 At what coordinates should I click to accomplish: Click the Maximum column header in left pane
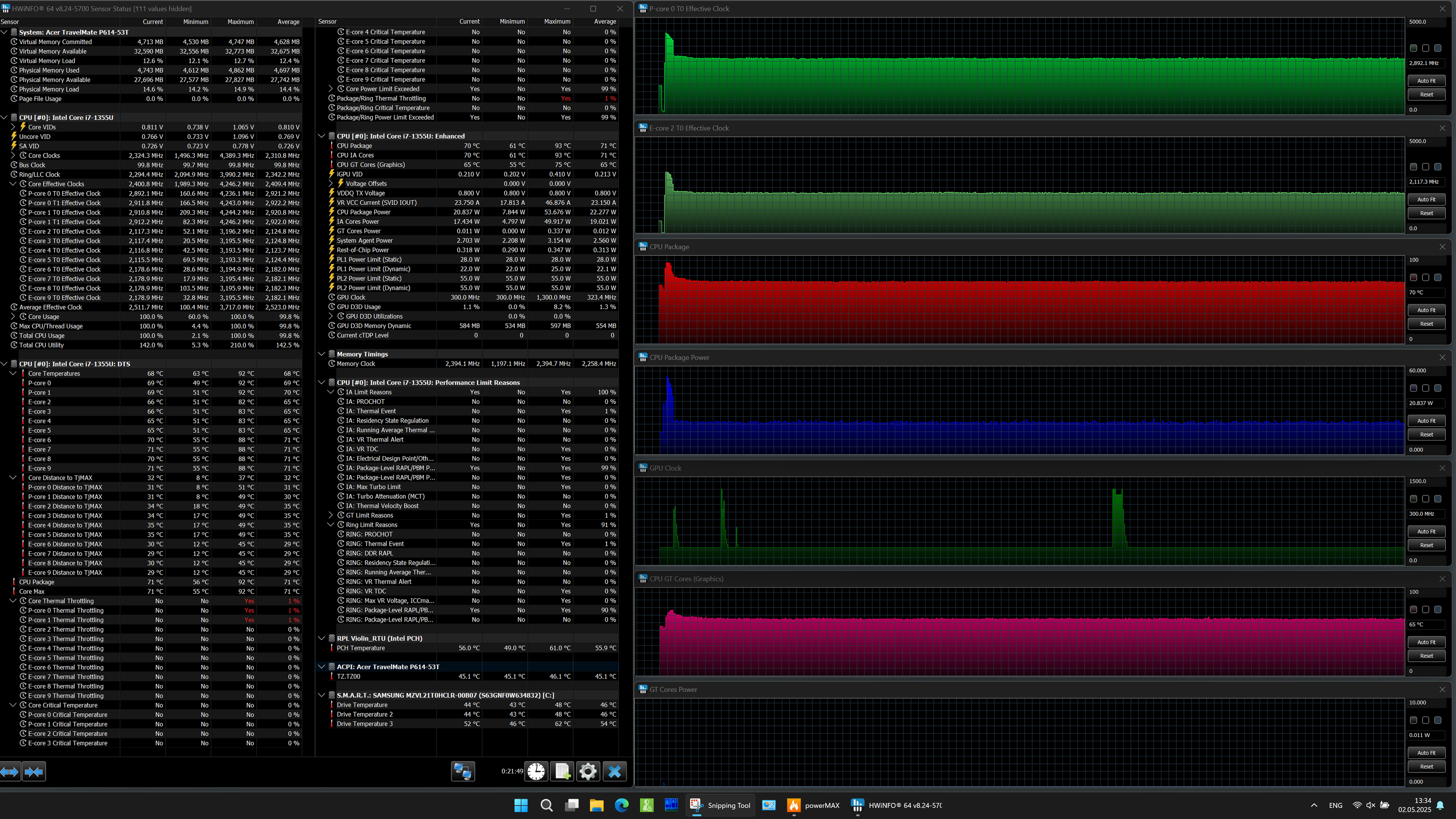coord(240,21)
